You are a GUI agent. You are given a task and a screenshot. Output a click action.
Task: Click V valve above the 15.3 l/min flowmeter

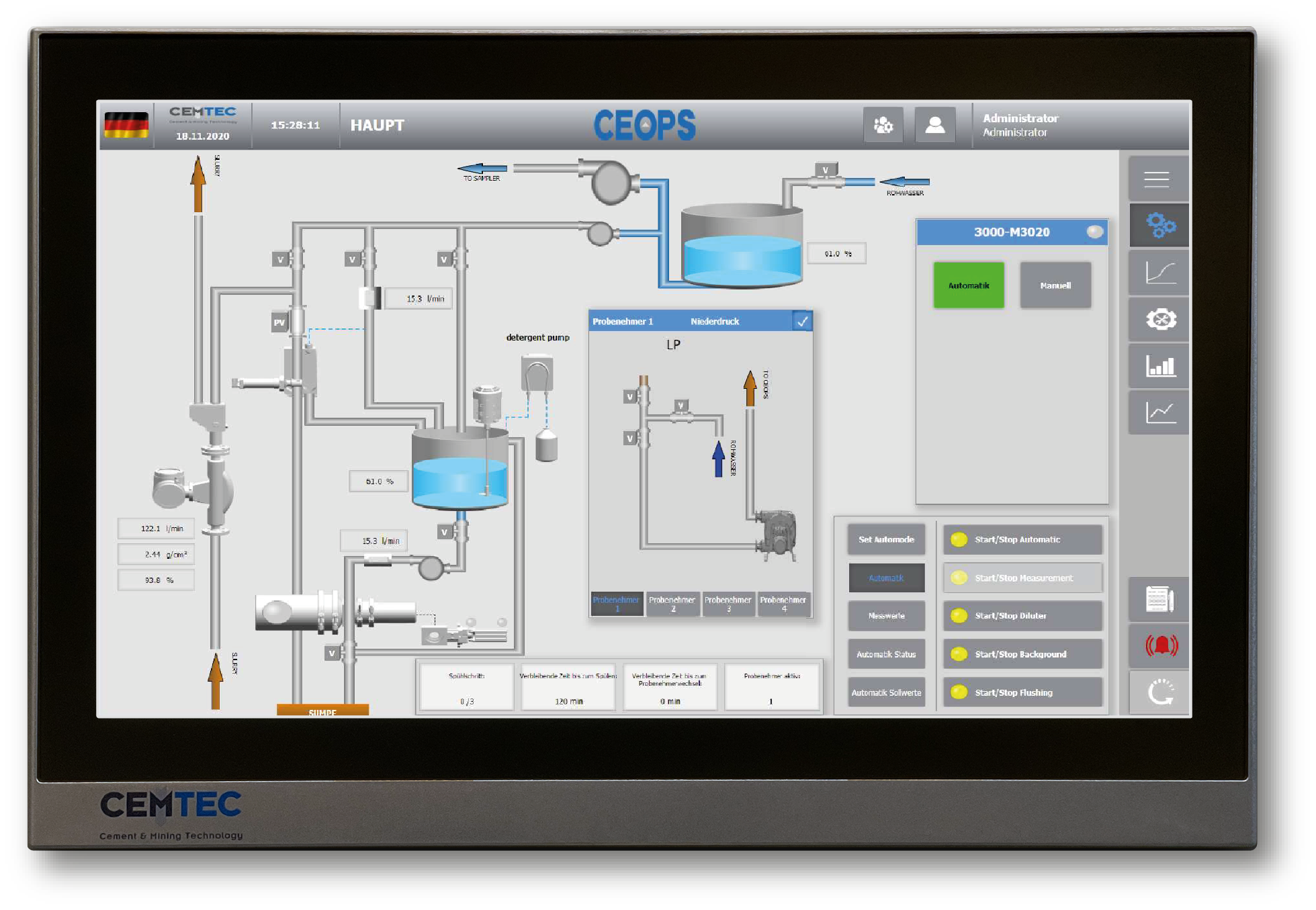(353, 259)
